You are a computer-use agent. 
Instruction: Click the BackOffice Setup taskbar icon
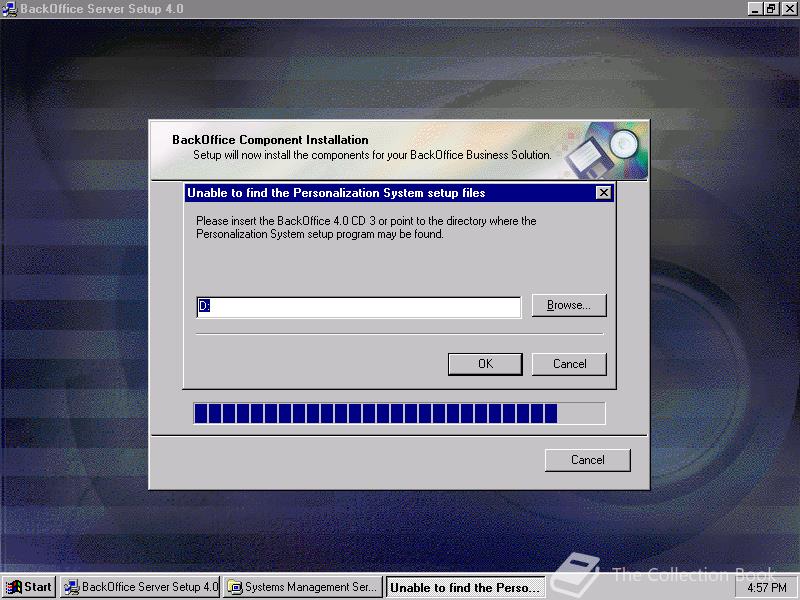(x=71, y=587)
